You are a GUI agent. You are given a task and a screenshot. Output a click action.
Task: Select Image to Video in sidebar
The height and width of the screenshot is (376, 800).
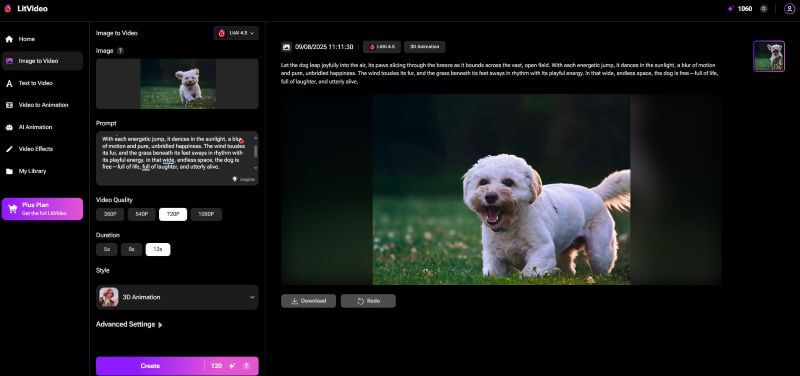42,61
